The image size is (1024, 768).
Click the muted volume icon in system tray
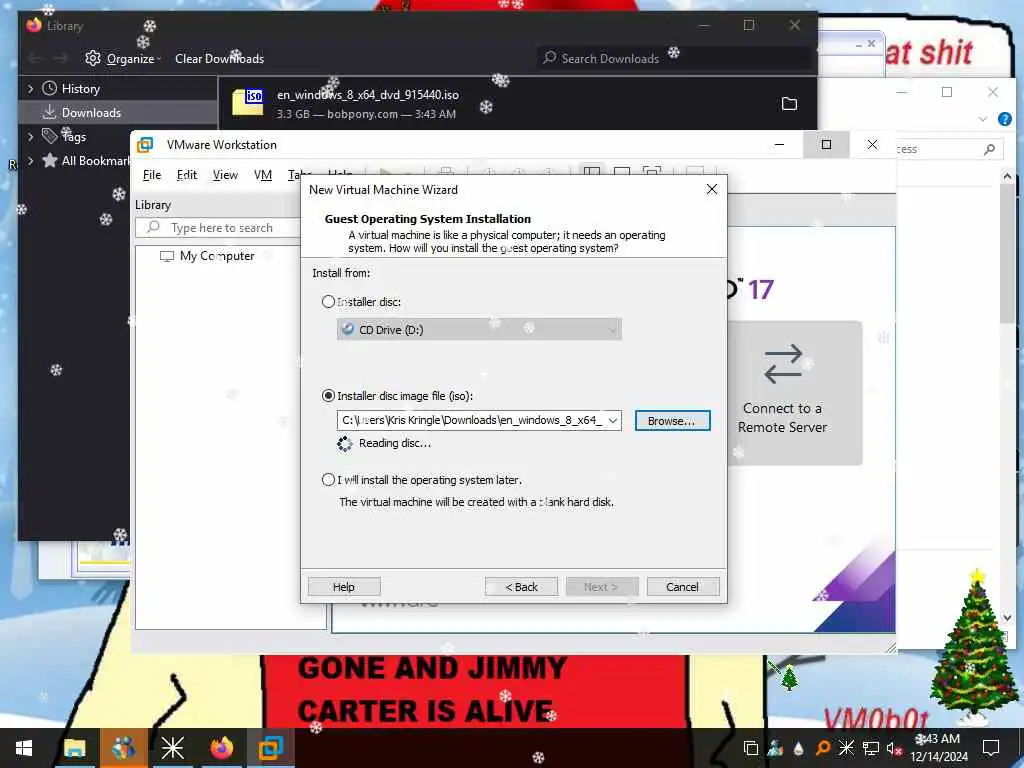(x=894, y=748)
